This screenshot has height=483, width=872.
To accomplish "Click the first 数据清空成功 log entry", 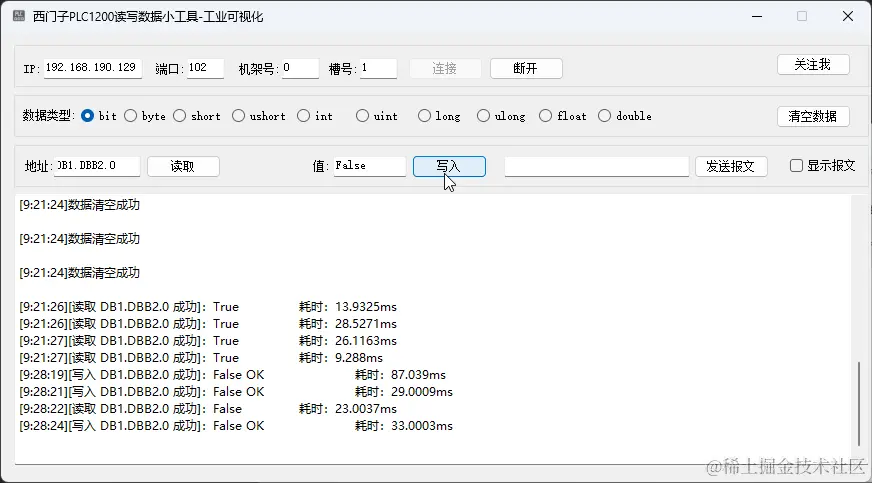I will pos(80,205).
